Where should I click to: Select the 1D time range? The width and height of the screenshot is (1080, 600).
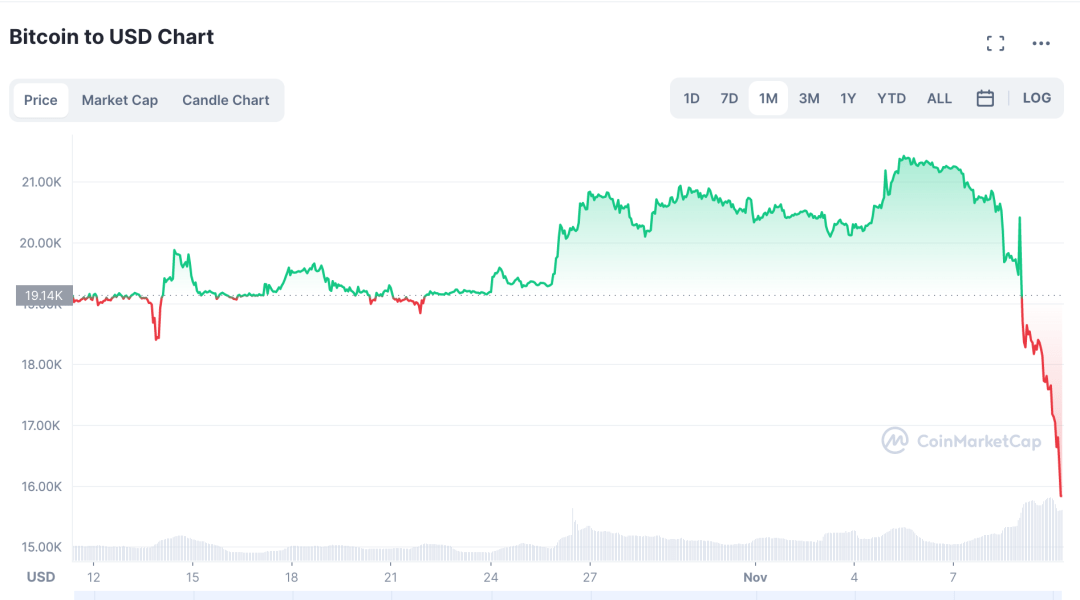pos(691,98)
